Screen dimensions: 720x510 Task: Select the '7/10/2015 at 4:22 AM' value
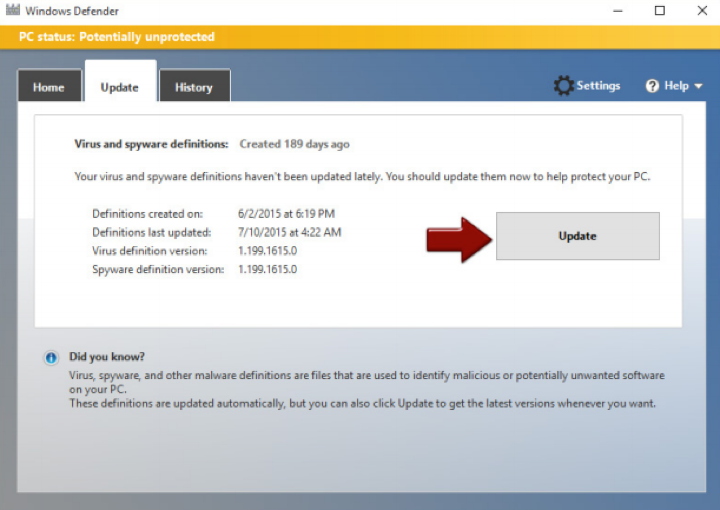click(289, 232)
